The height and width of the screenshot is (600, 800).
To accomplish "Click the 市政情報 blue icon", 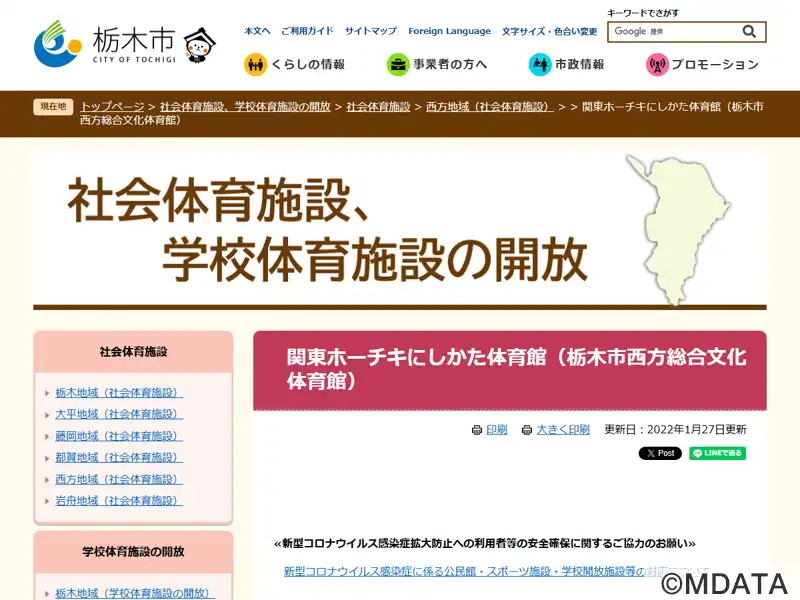I will pos(540,64).
